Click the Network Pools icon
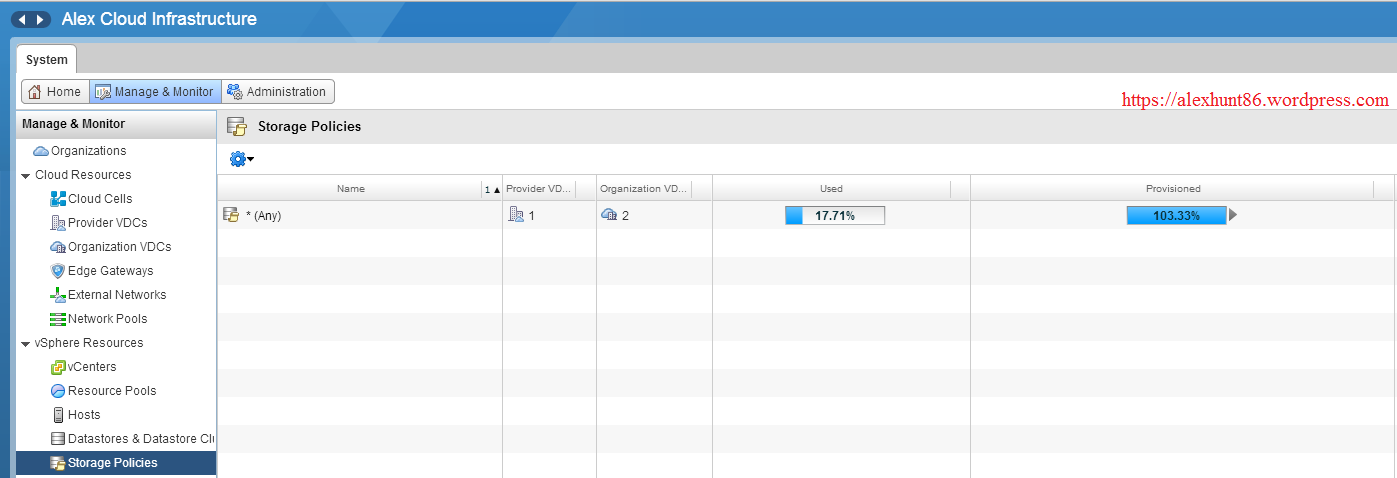The image size is (1397, 478). [58, 319]
